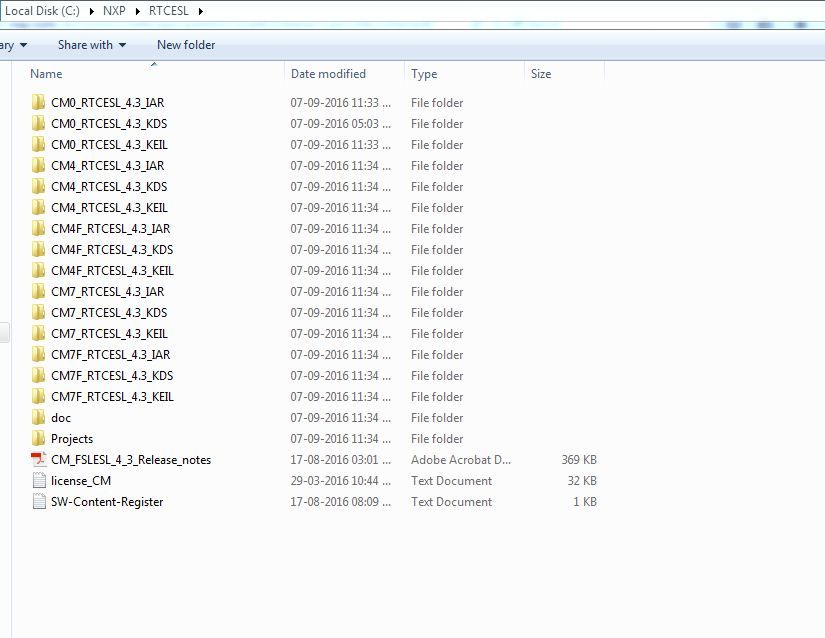
Task: Expand the arrow after RTCESL in address bar
Action: point(200,11)
